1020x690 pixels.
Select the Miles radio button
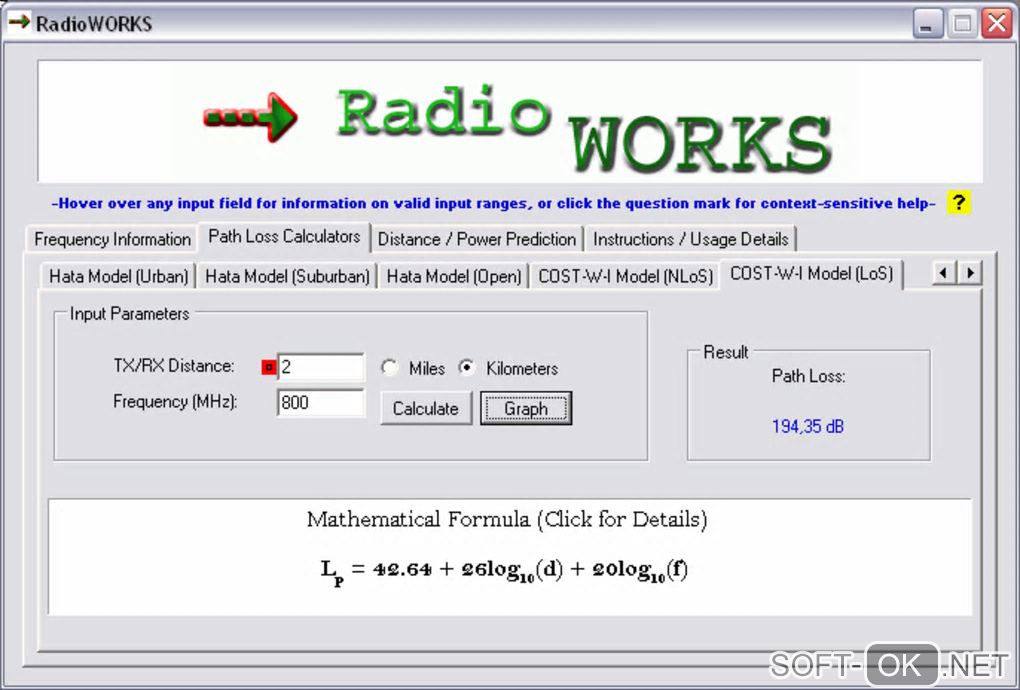pyautogui.click(x=390, y=367)
